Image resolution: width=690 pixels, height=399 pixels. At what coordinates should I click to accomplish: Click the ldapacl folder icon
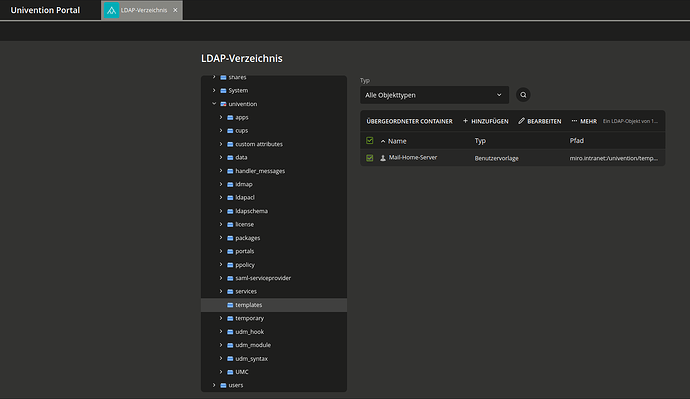(230, 198)
